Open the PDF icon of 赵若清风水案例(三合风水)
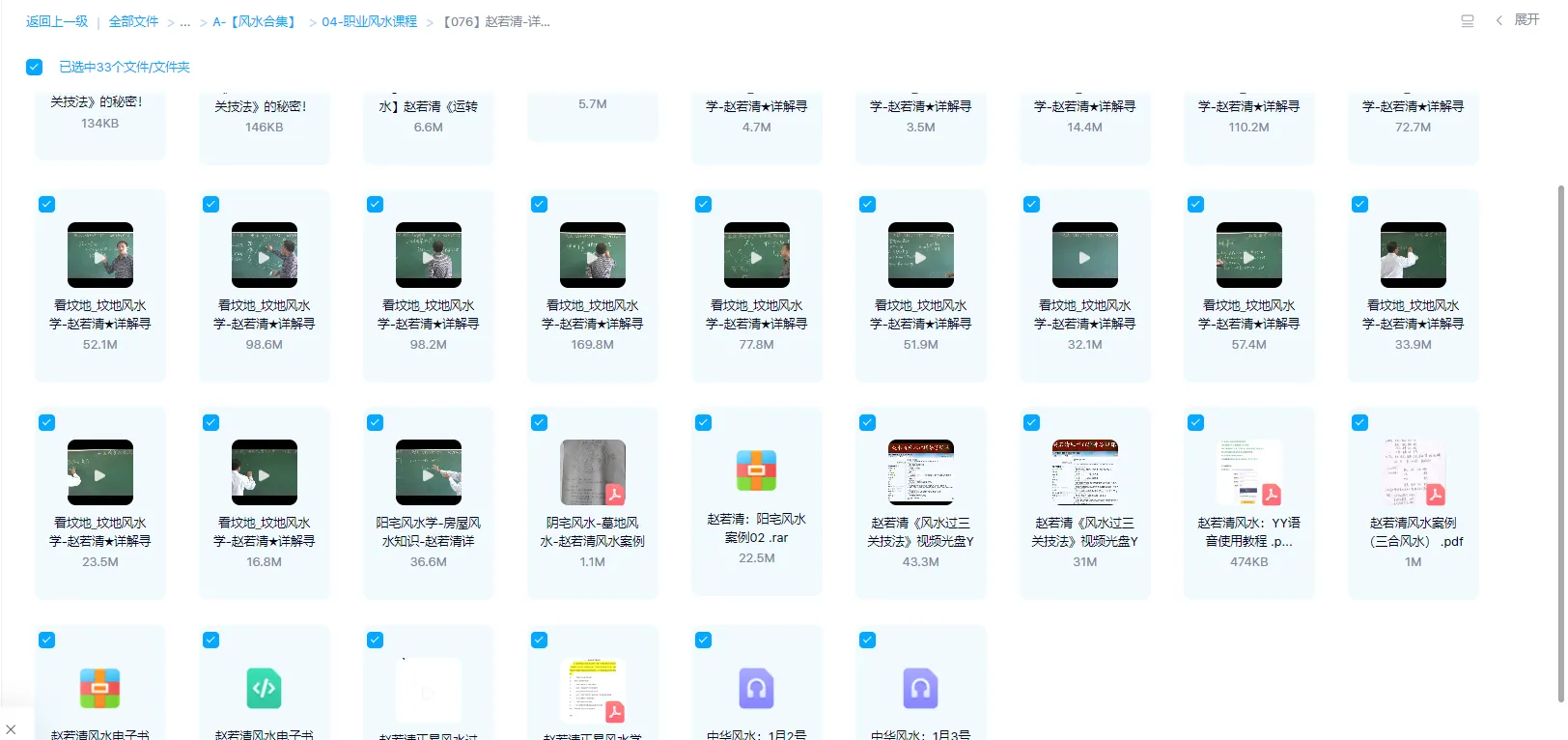Screen dimensions: 1568x740 click(1414, 472)
